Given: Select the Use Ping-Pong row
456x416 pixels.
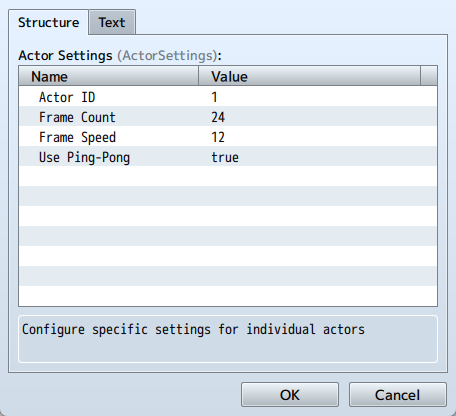Looking at the screenshot, I should pos(228,156).
